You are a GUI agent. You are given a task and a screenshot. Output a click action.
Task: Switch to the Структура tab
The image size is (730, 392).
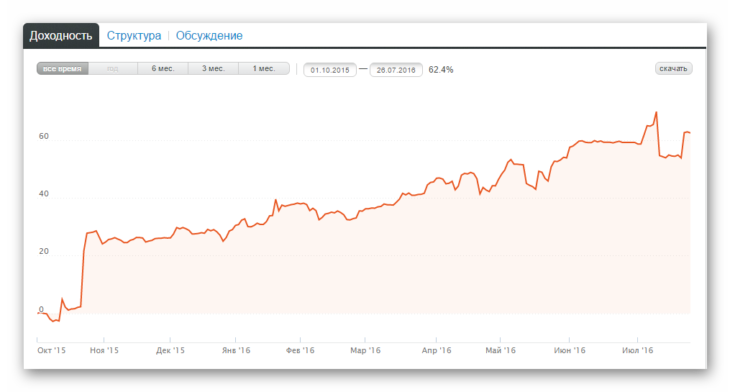[x=134, y=35]
